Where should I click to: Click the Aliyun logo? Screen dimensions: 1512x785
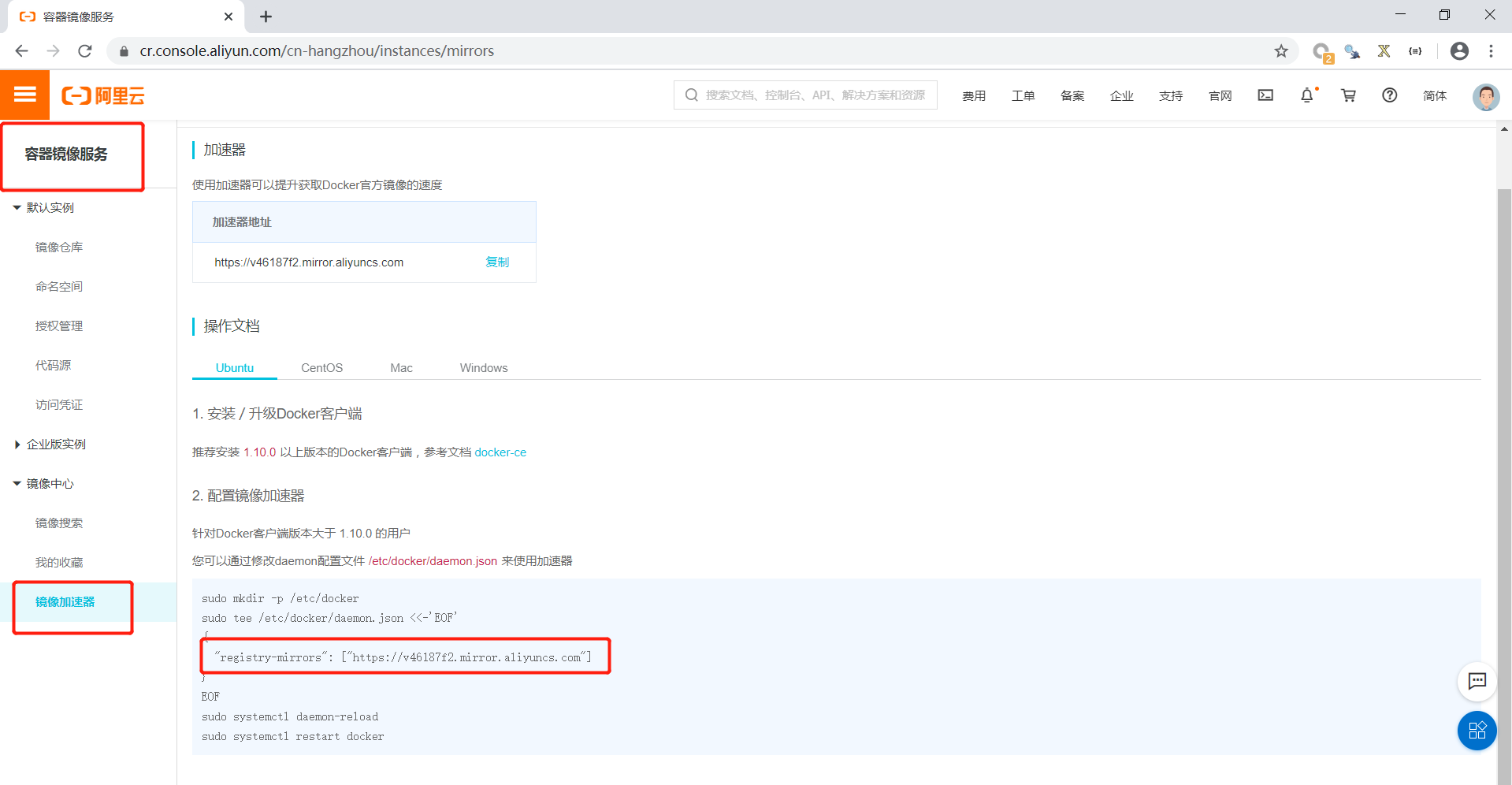pos(103,96)
